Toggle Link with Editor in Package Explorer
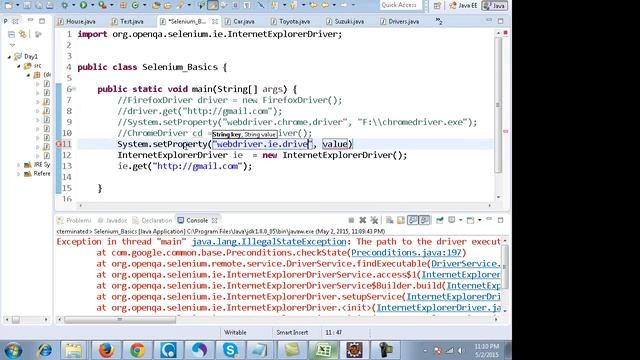 point(23,35)
